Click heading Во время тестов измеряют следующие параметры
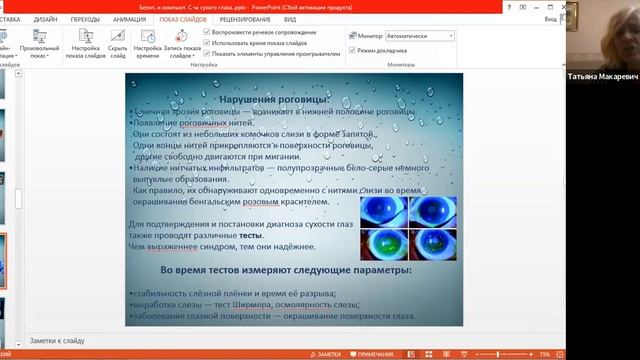This screenshot has width=640, height=360. click(286, 270)
